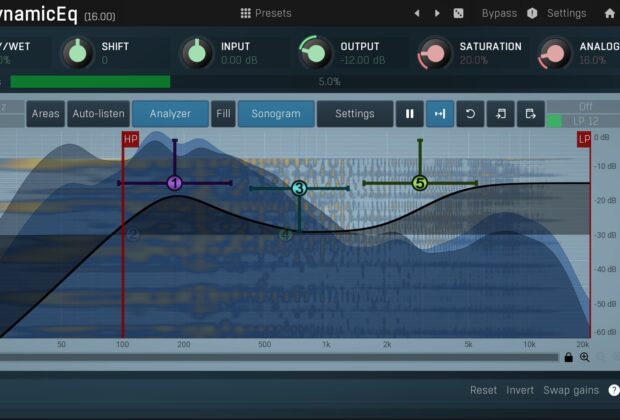Click the INPUT 0.00 dB value

tap(239, 60)
